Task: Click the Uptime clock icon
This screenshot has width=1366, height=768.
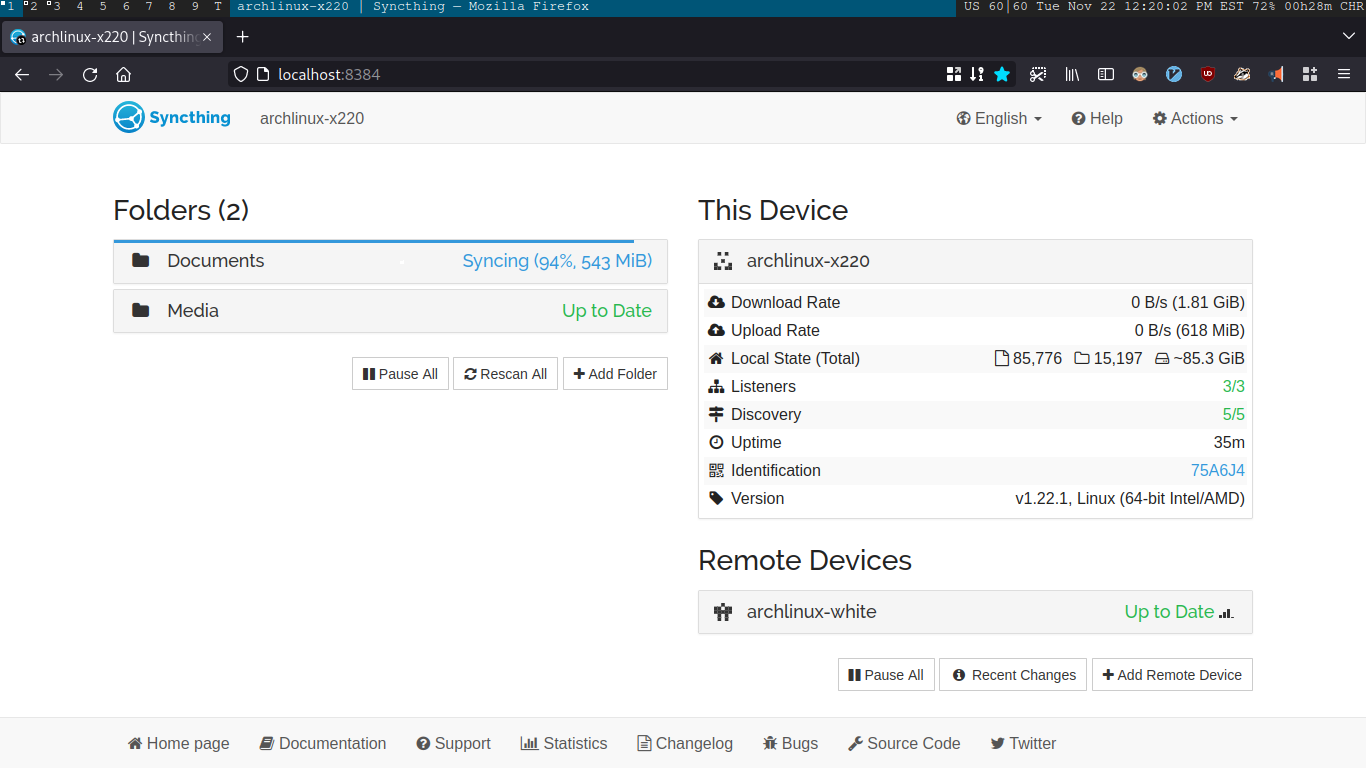Action: 716,442
